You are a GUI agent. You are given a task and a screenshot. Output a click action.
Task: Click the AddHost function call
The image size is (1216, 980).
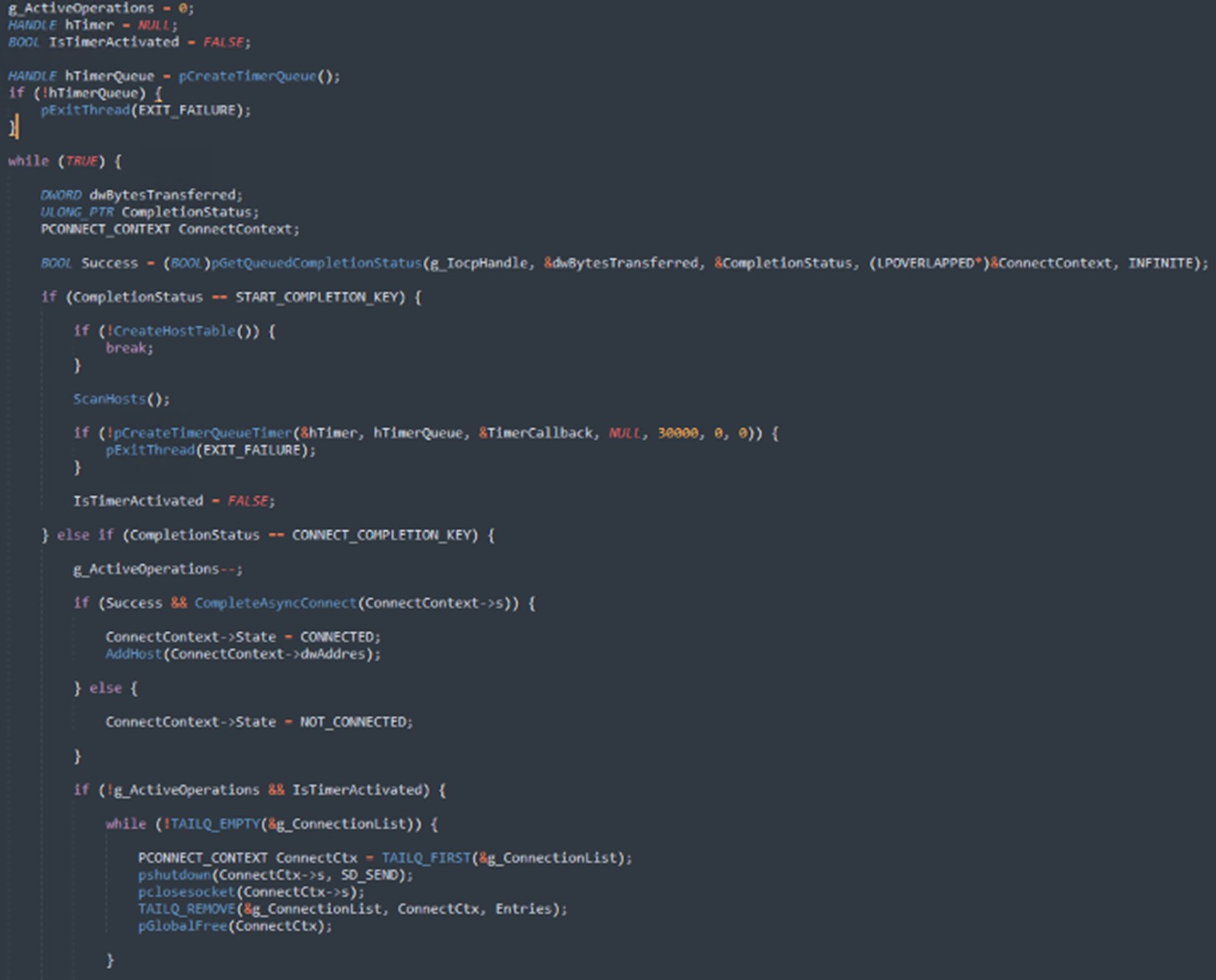click(134, 654)
